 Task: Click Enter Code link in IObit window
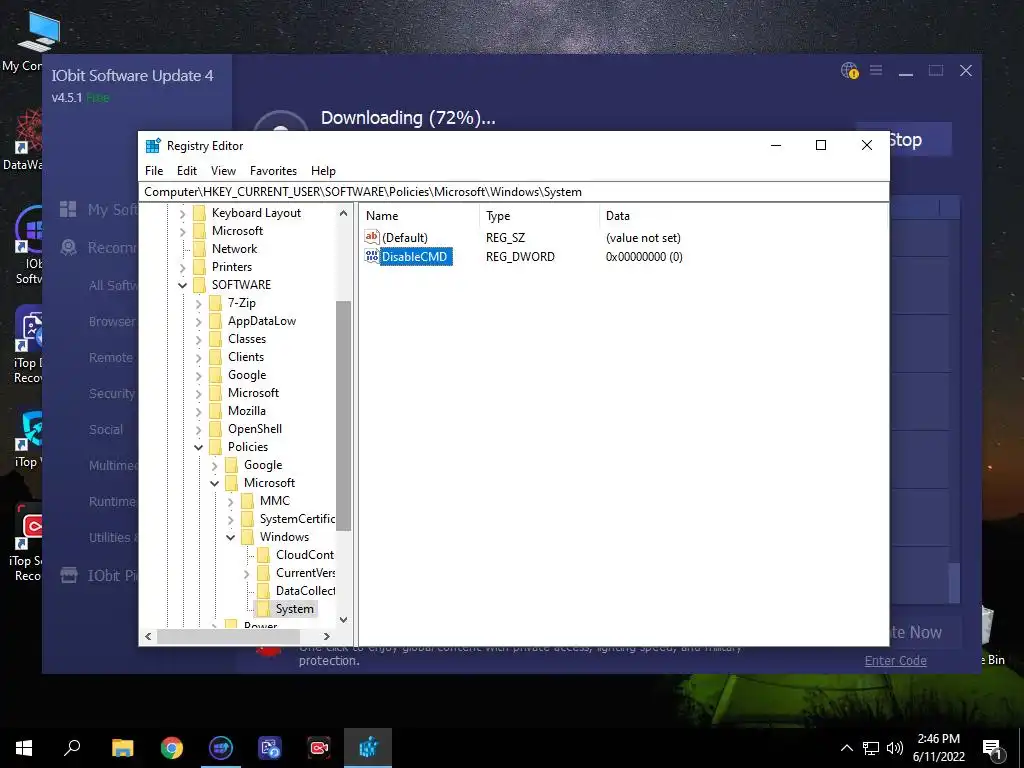[895, 660]
